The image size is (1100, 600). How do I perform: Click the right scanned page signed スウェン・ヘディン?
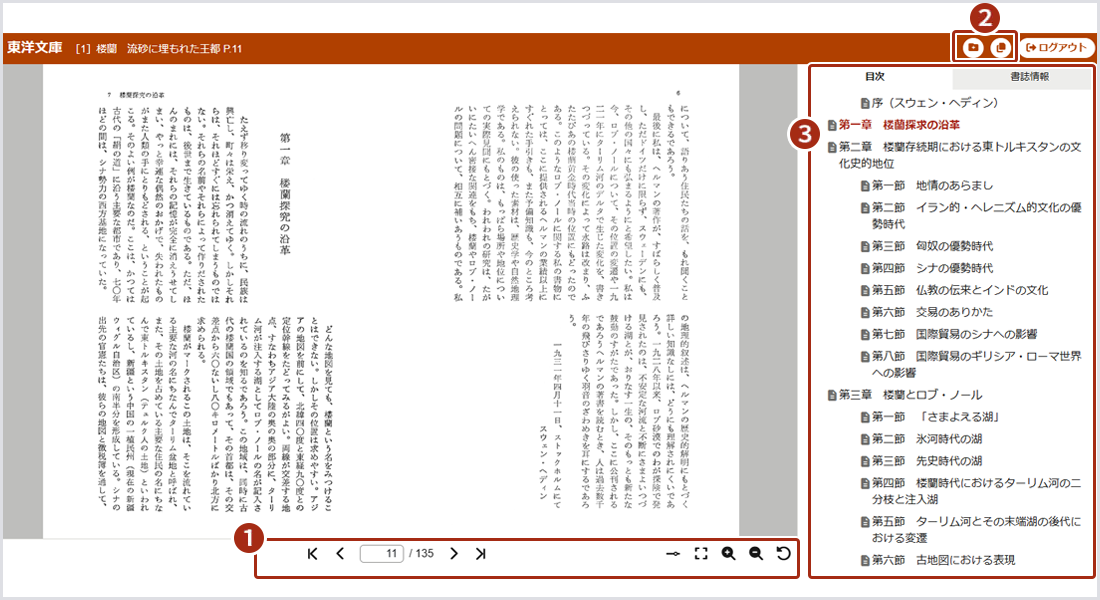(x=565, y=302)
